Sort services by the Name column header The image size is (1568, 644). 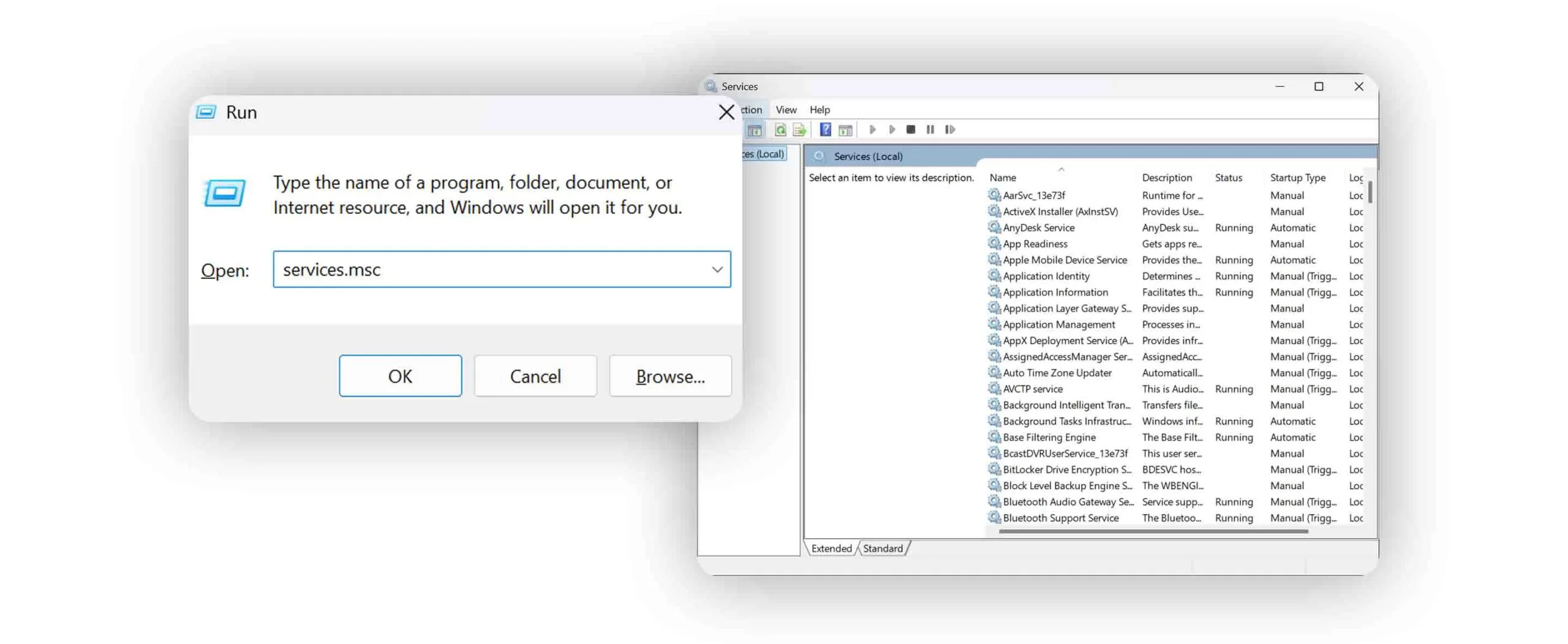(x=1003, y=178)
